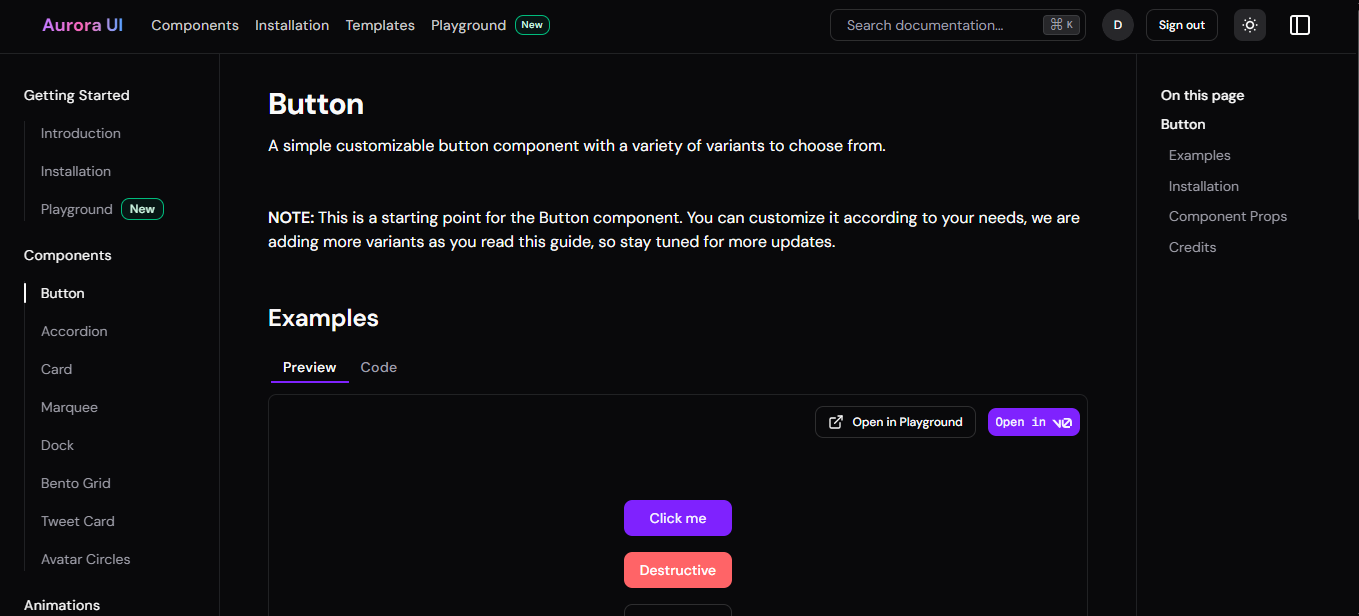The image size is (1359, 616).
Task: Open the Templates navigation link
Action: (x=380, y=25)
